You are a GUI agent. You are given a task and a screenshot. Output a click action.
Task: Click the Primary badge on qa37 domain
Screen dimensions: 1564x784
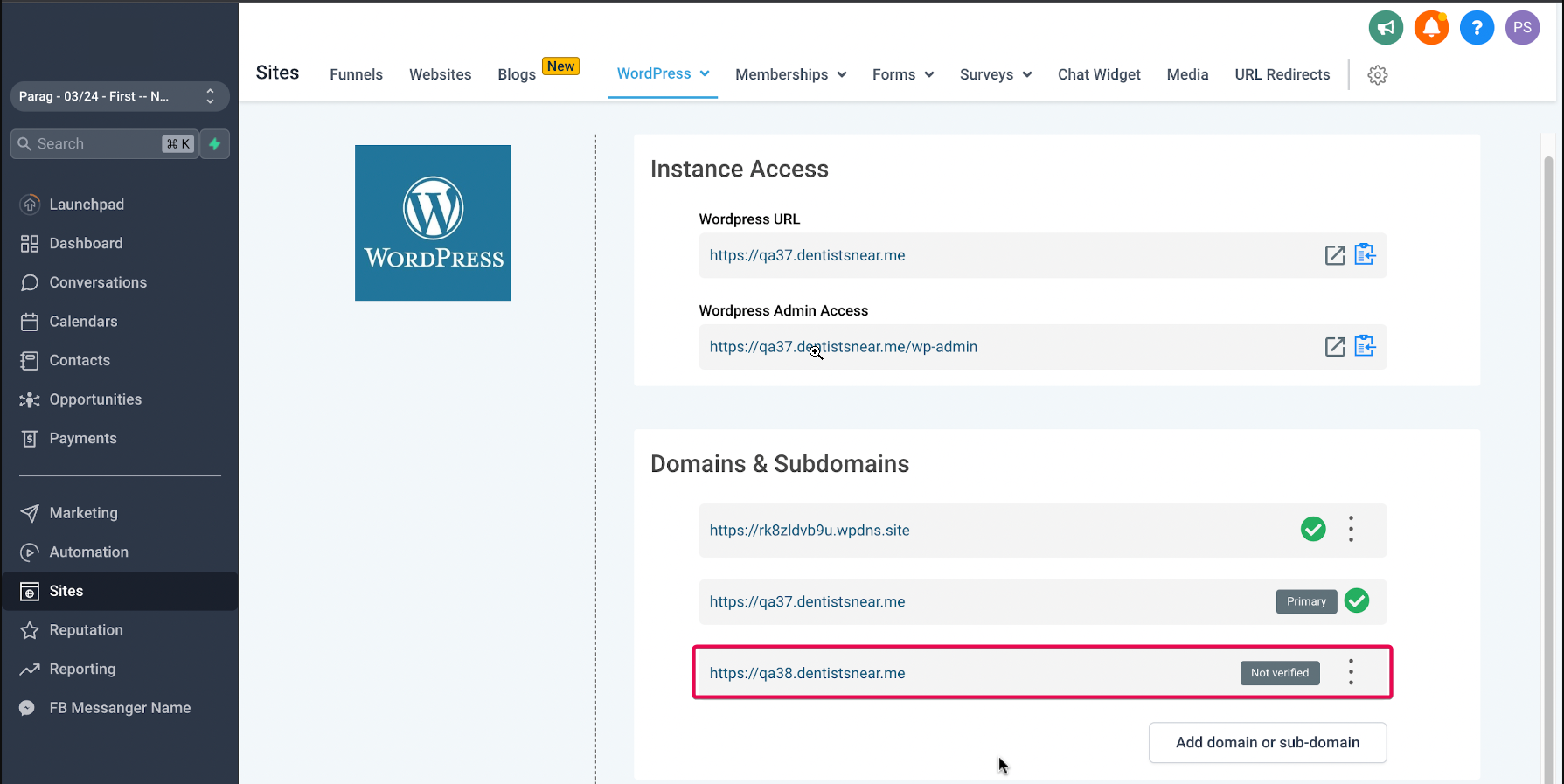(x=1306, y=601)
